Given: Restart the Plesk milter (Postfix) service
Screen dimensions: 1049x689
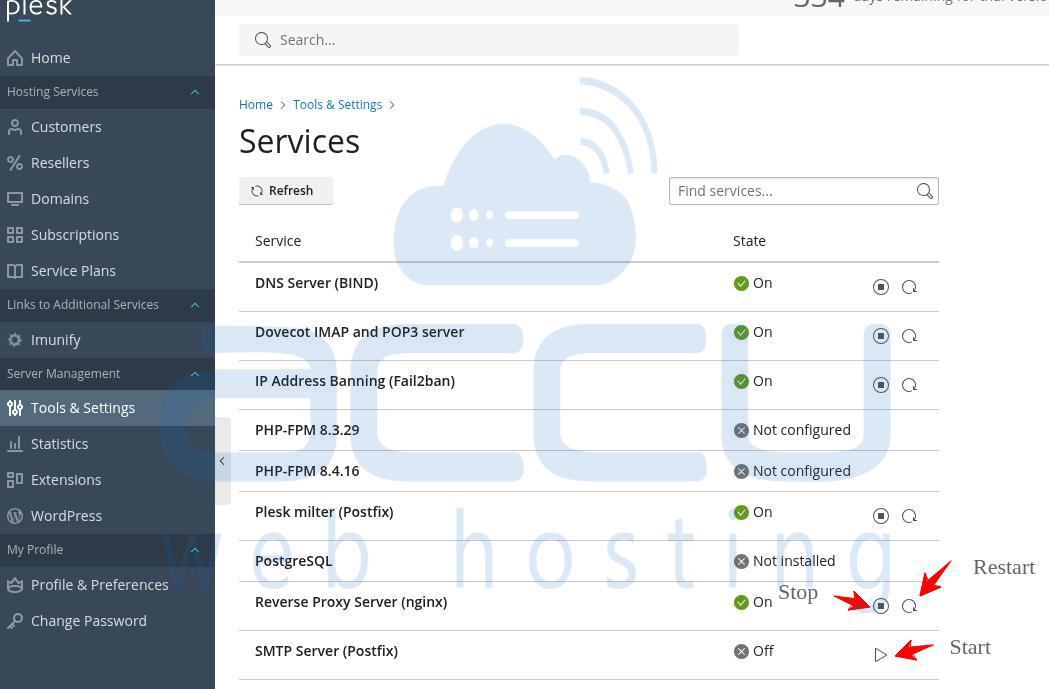Looking at the screenshot, I should [909, 516].
